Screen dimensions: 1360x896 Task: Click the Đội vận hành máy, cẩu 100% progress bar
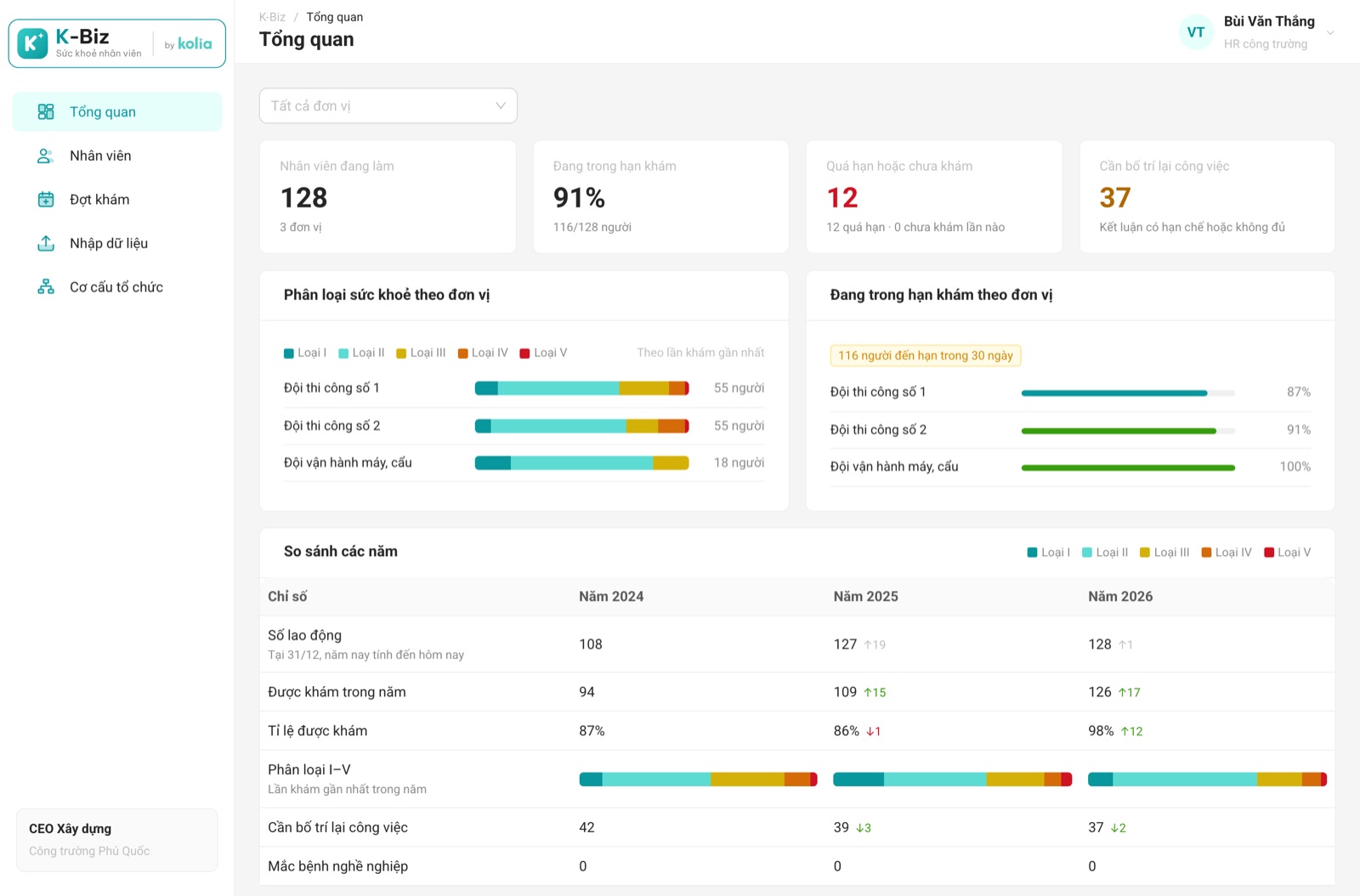point(1128,468)
